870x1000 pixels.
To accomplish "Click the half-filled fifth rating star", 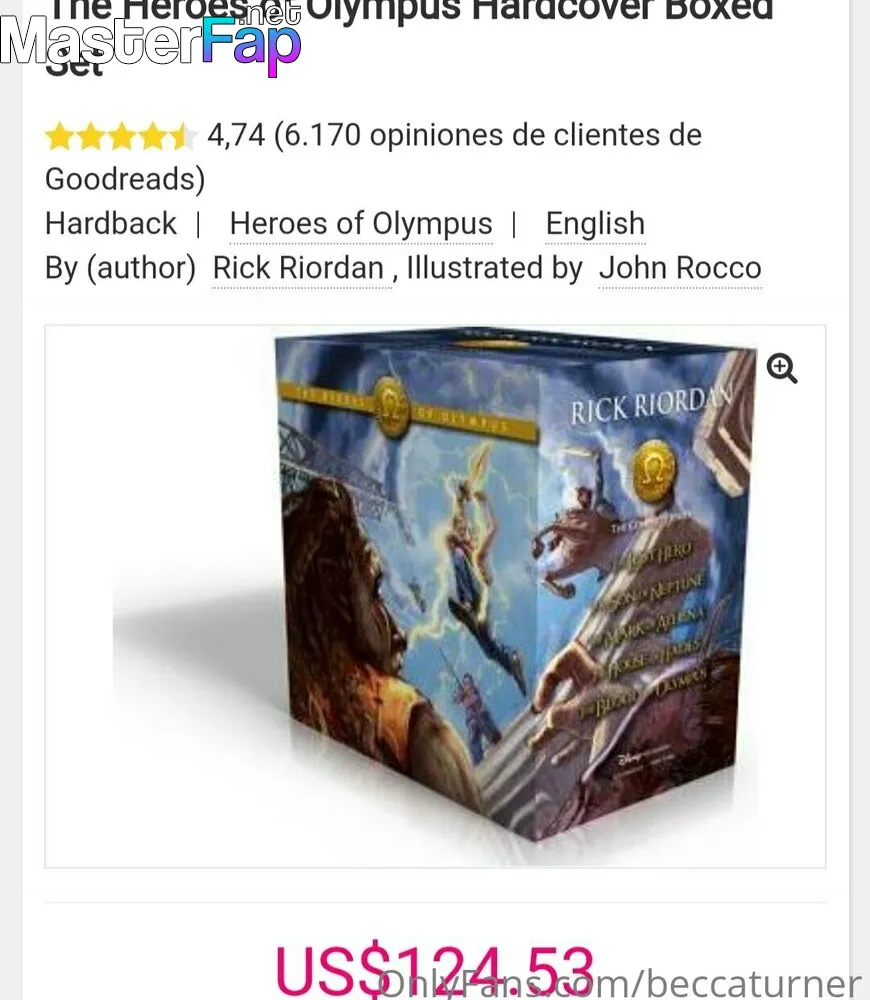I will tap(182, 136).
